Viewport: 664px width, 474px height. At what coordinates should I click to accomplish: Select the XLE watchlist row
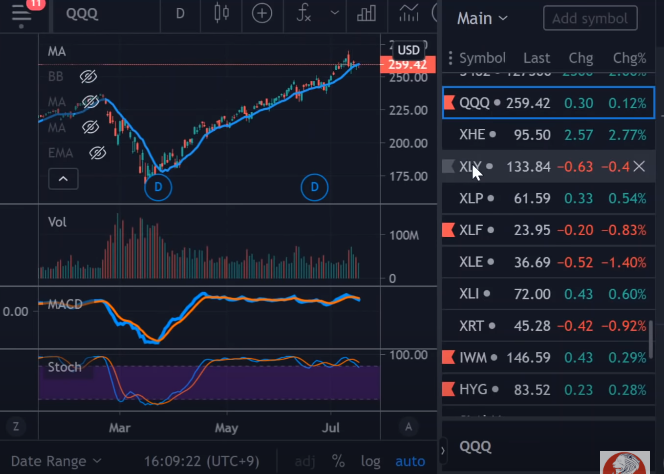548,262
